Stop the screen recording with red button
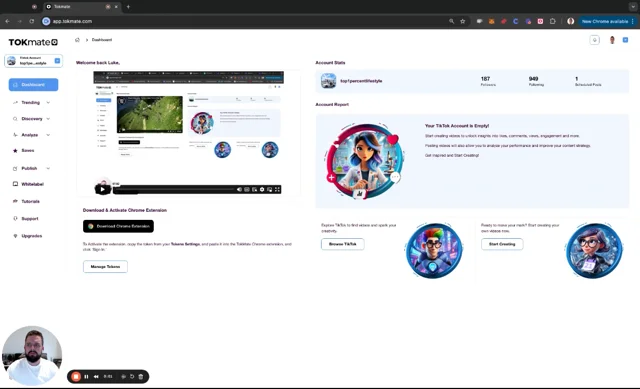This screenshot has width=640, height=389. coord(76,376)
